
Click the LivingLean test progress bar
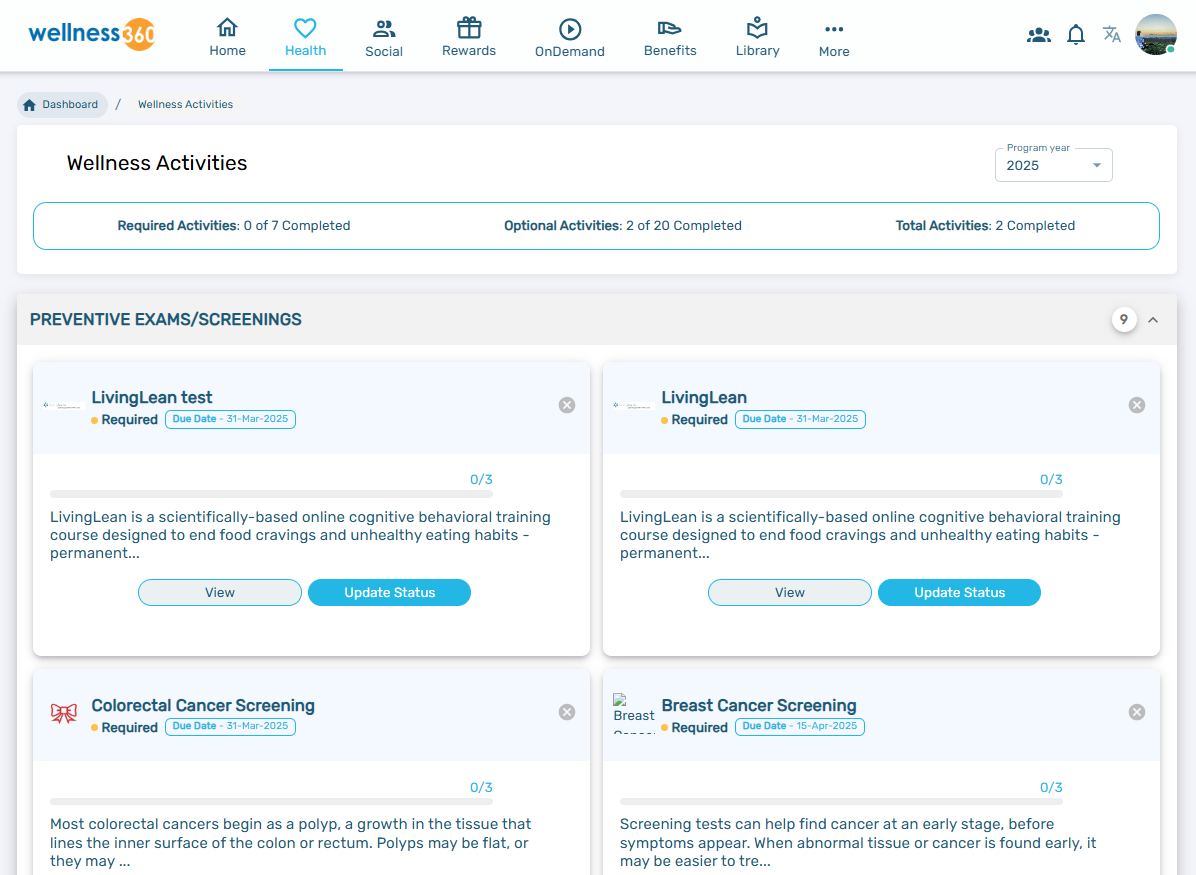click(x=271, y=494)
